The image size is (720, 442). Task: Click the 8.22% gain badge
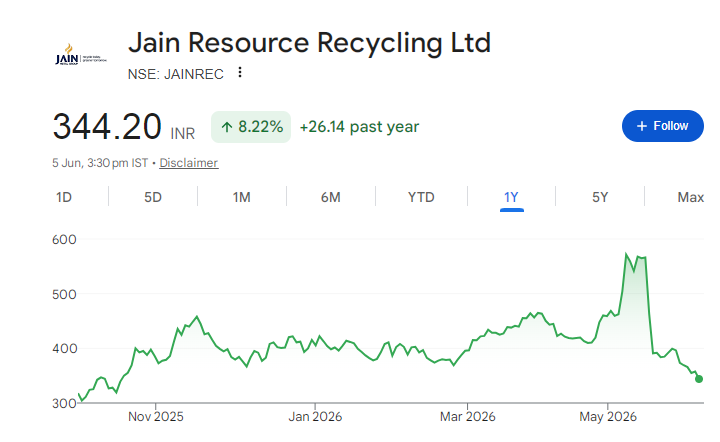point(251,127)
